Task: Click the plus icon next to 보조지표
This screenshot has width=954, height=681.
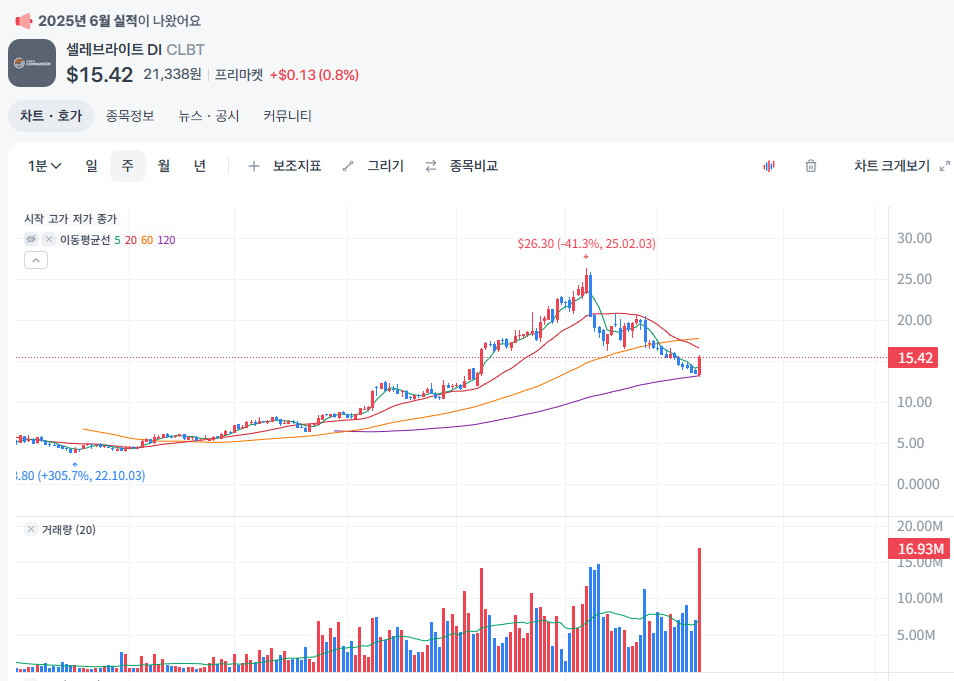Action: click(x=254, y=166)
